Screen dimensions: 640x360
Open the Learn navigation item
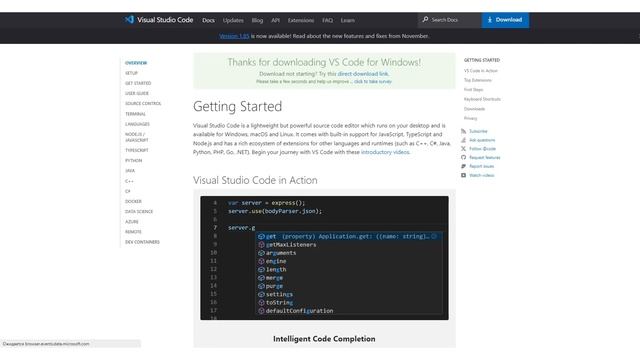click(x=348, y=20)
